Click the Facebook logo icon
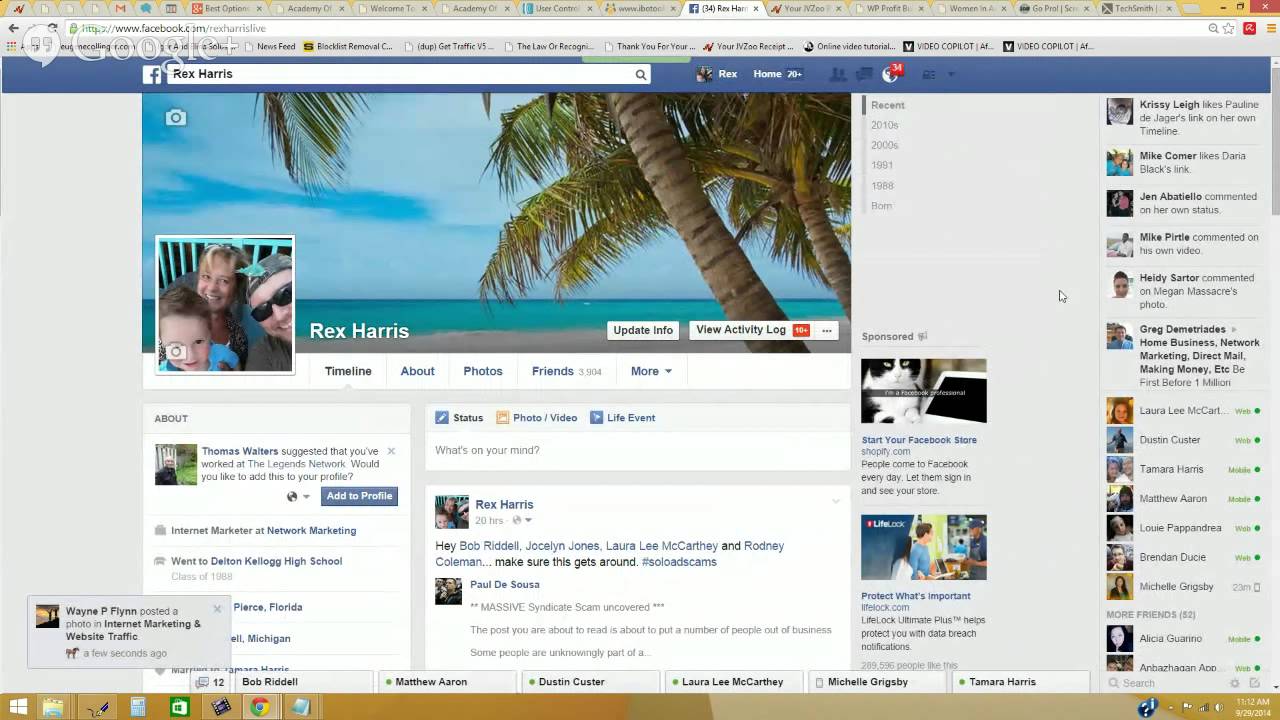Screen dimensions: 1280x720 pyautogui.click(x=153, y=74)
